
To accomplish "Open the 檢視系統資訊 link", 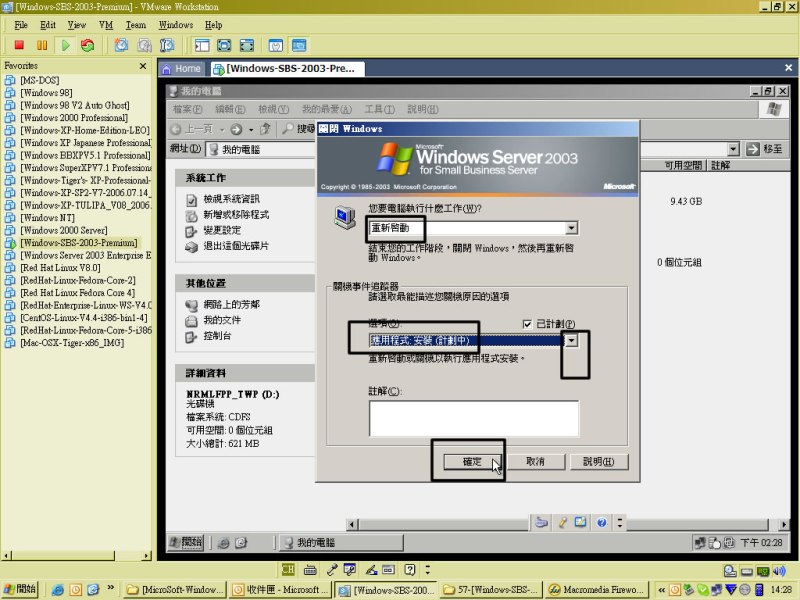I will (231, 199).
